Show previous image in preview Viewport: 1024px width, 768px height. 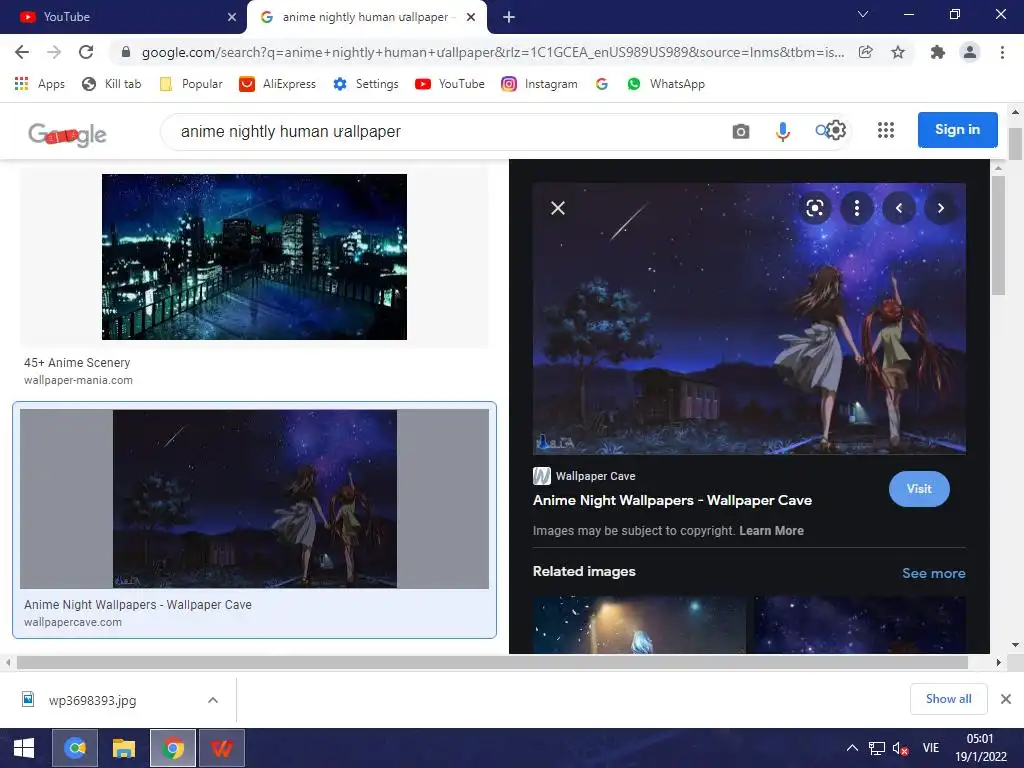tap(899, 208)
